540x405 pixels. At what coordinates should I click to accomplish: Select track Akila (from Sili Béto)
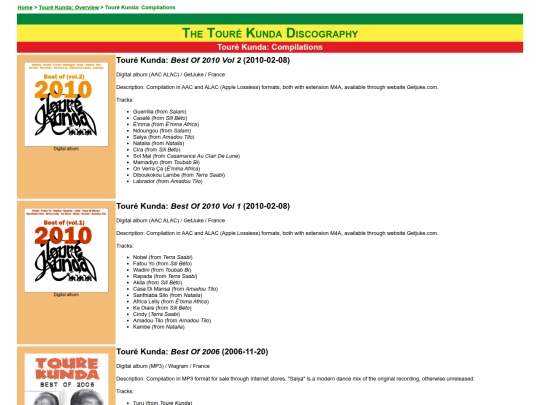[157, 282]
